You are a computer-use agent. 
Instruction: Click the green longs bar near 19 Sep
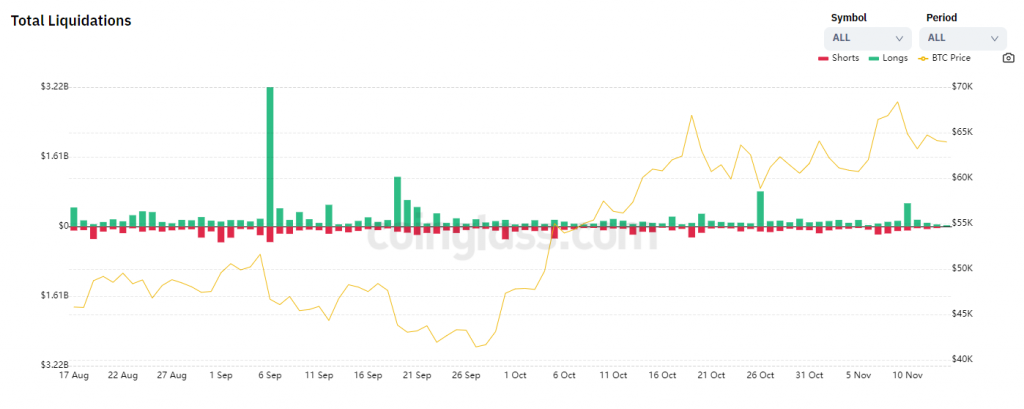pyautogui.click(x=397, y=202)
